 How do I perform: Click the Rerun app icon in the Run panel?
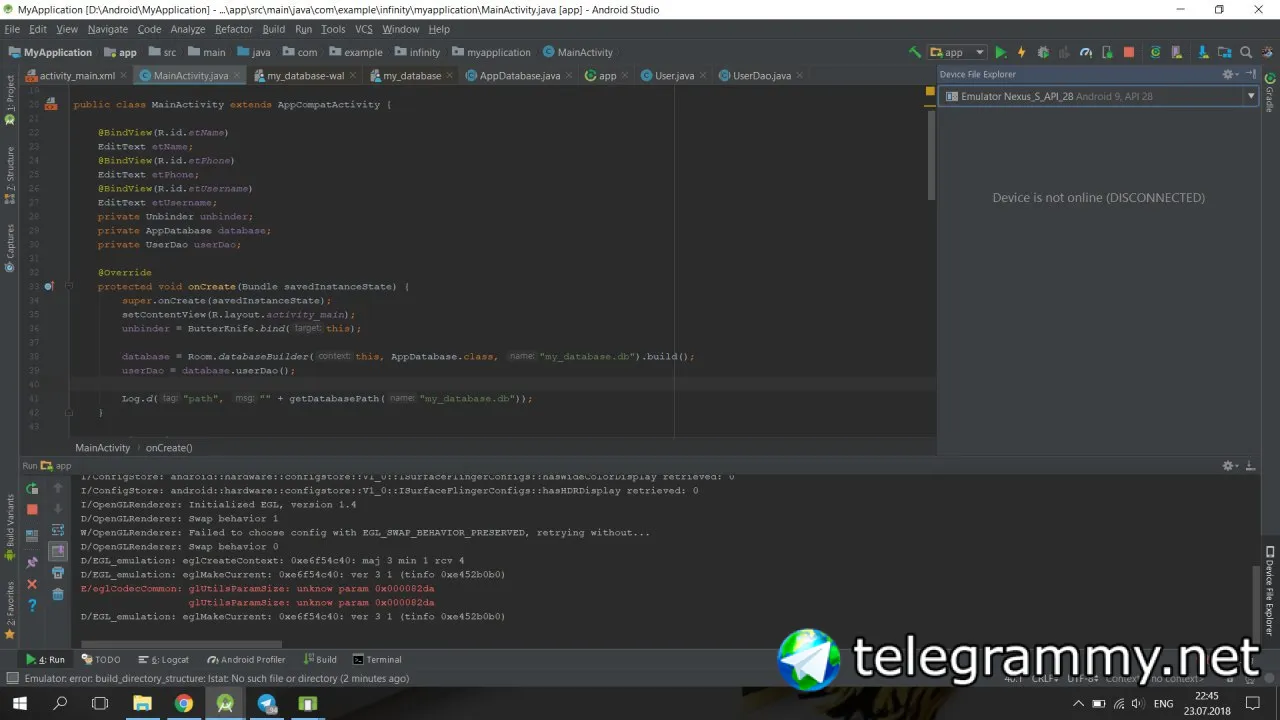(32, 489)
